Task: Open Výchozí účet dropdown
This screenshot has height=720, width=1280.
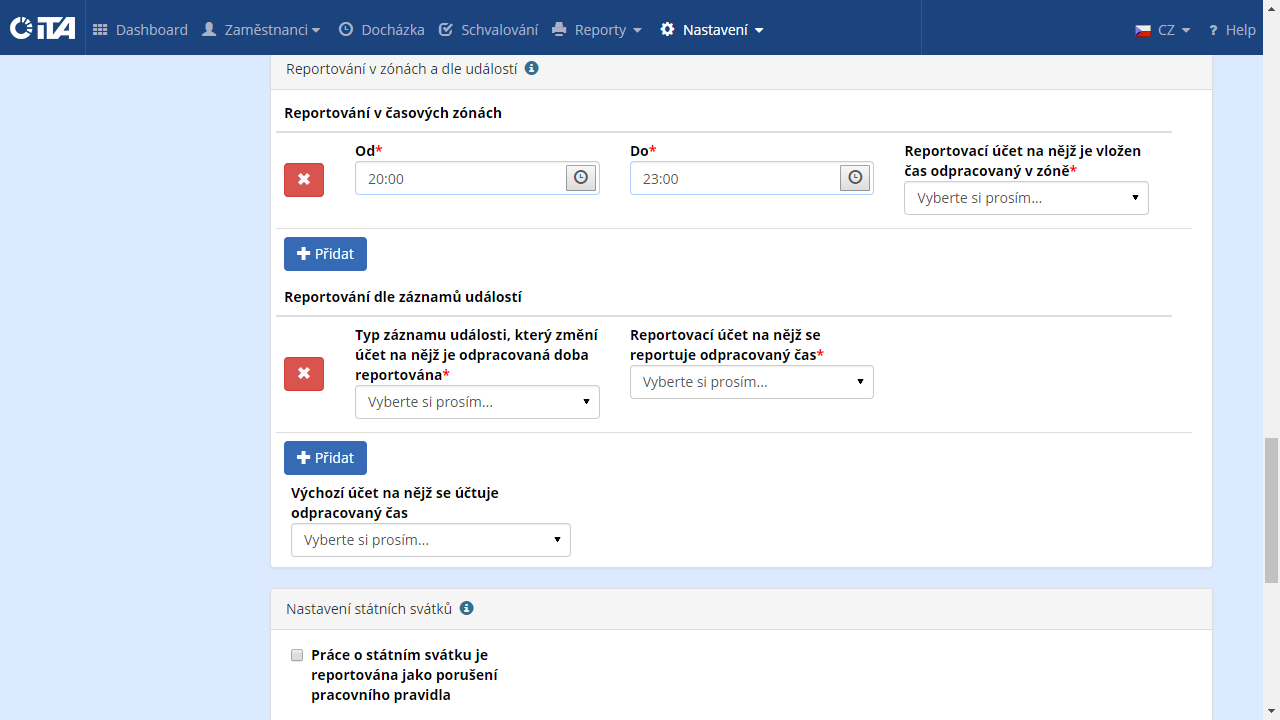Action: pos(430,540)
